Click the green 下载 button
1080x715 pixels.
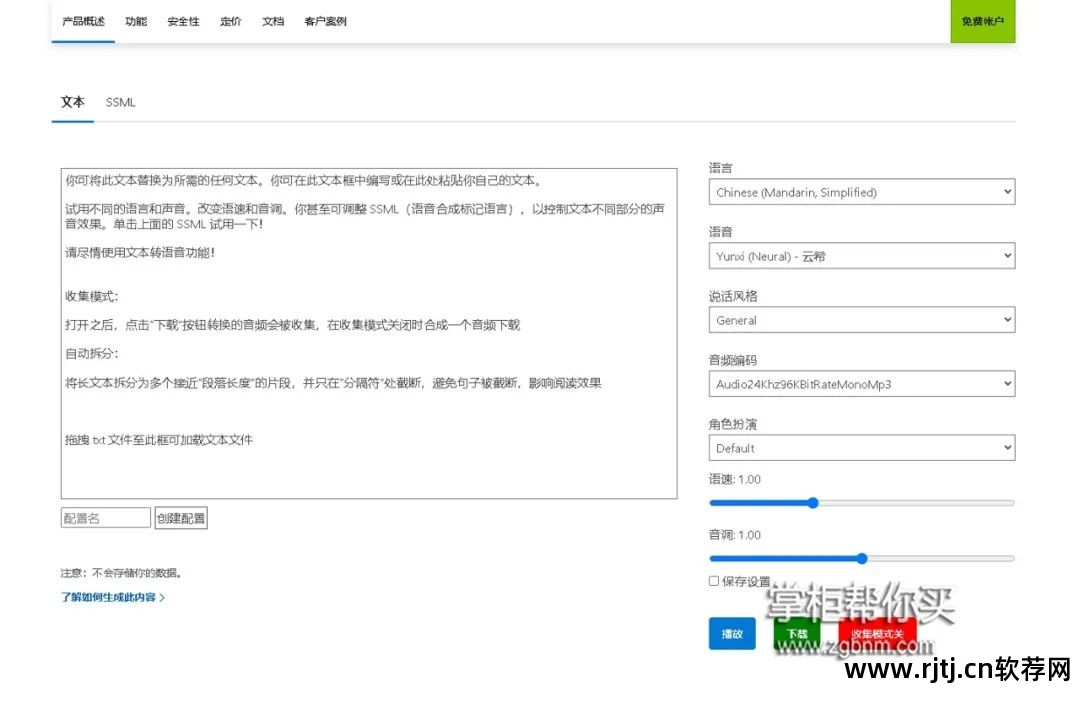coord(797,634)
